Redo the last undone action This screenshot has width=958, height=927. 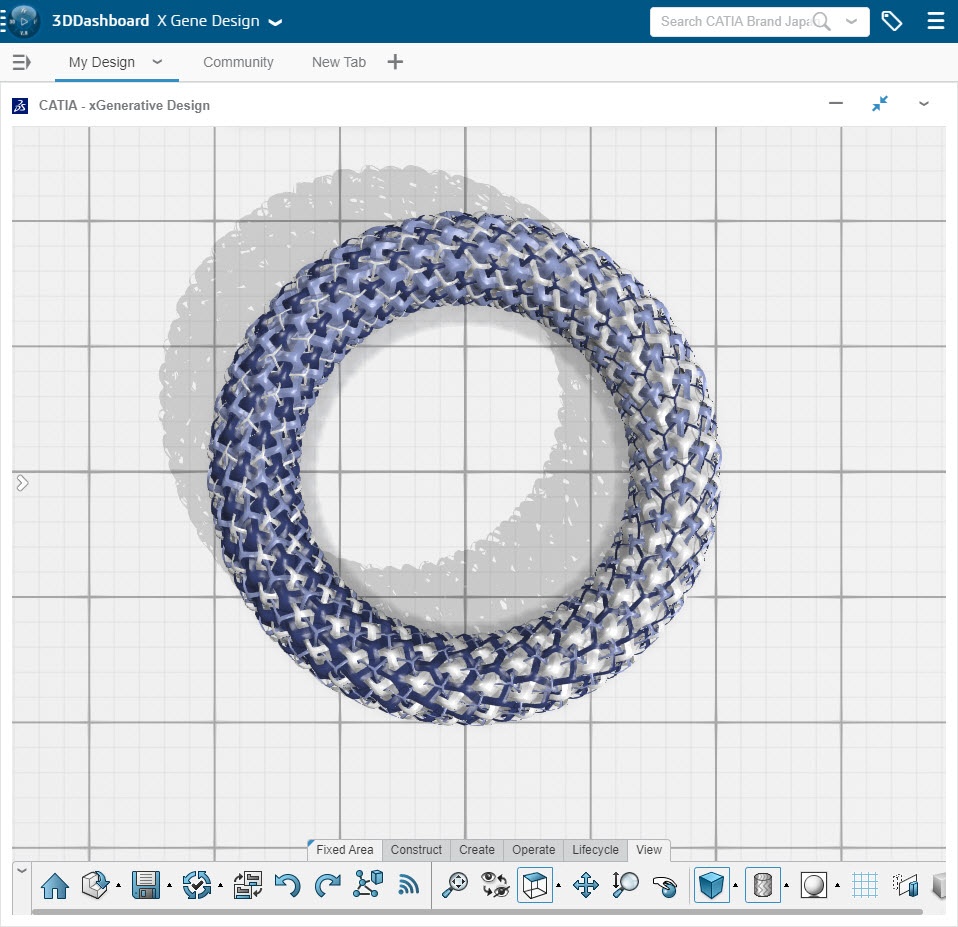(327, 885)
